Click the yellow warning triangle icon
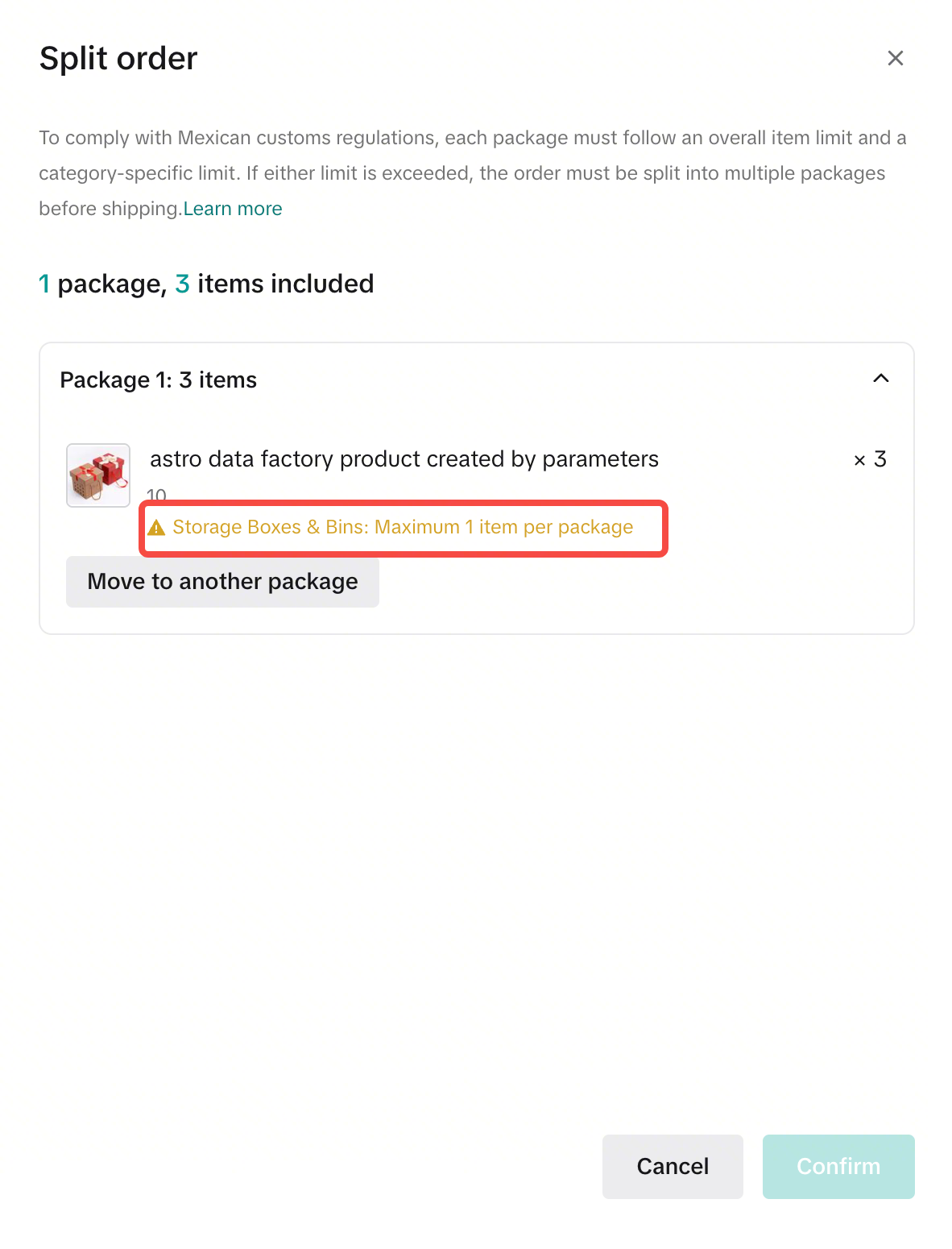The height and width of the screenshot is (1249, 952). (x=156, y=528)
